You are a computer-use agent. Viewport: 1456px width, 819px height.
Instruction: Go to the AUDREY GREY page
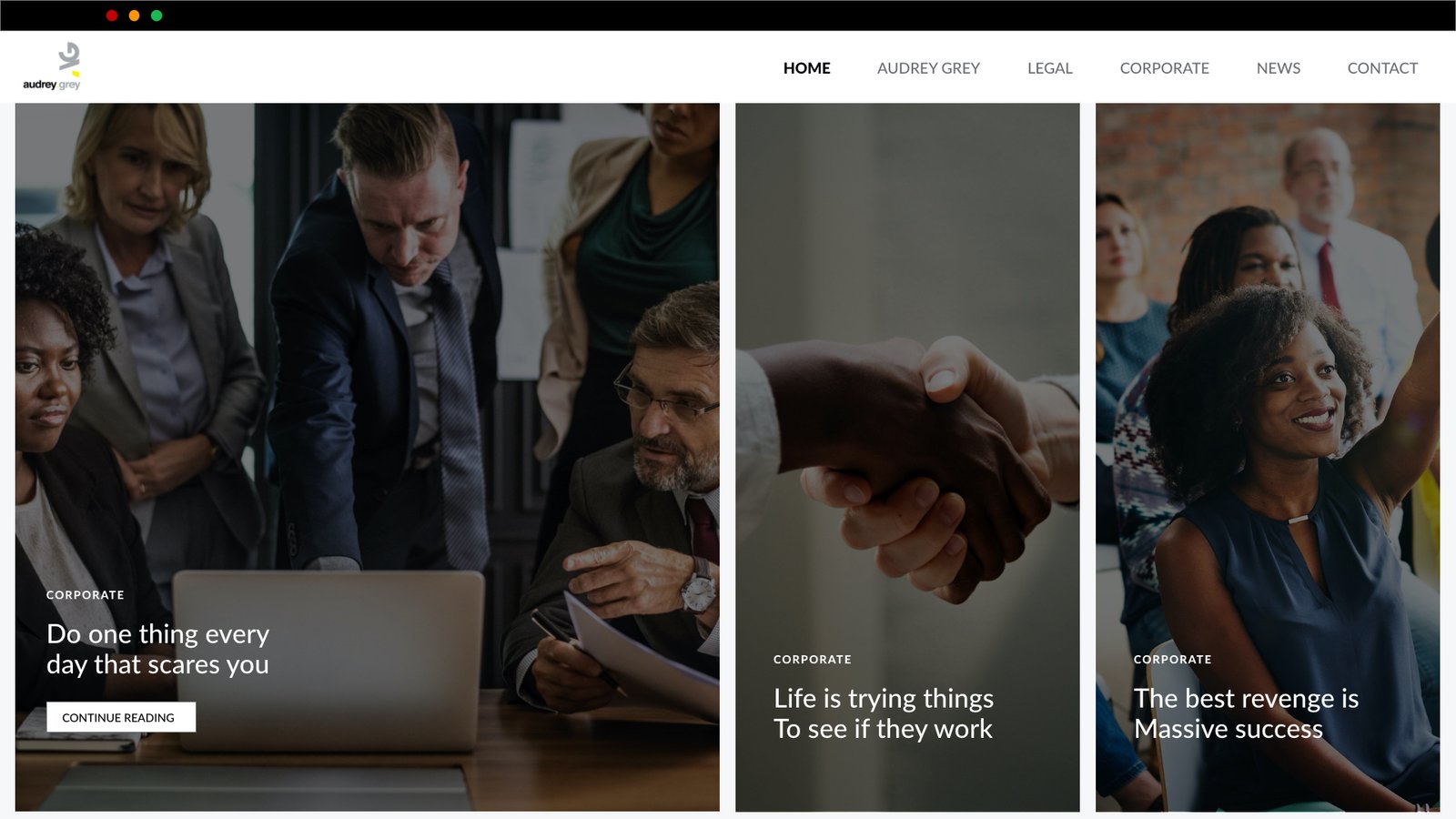point(928,68)
